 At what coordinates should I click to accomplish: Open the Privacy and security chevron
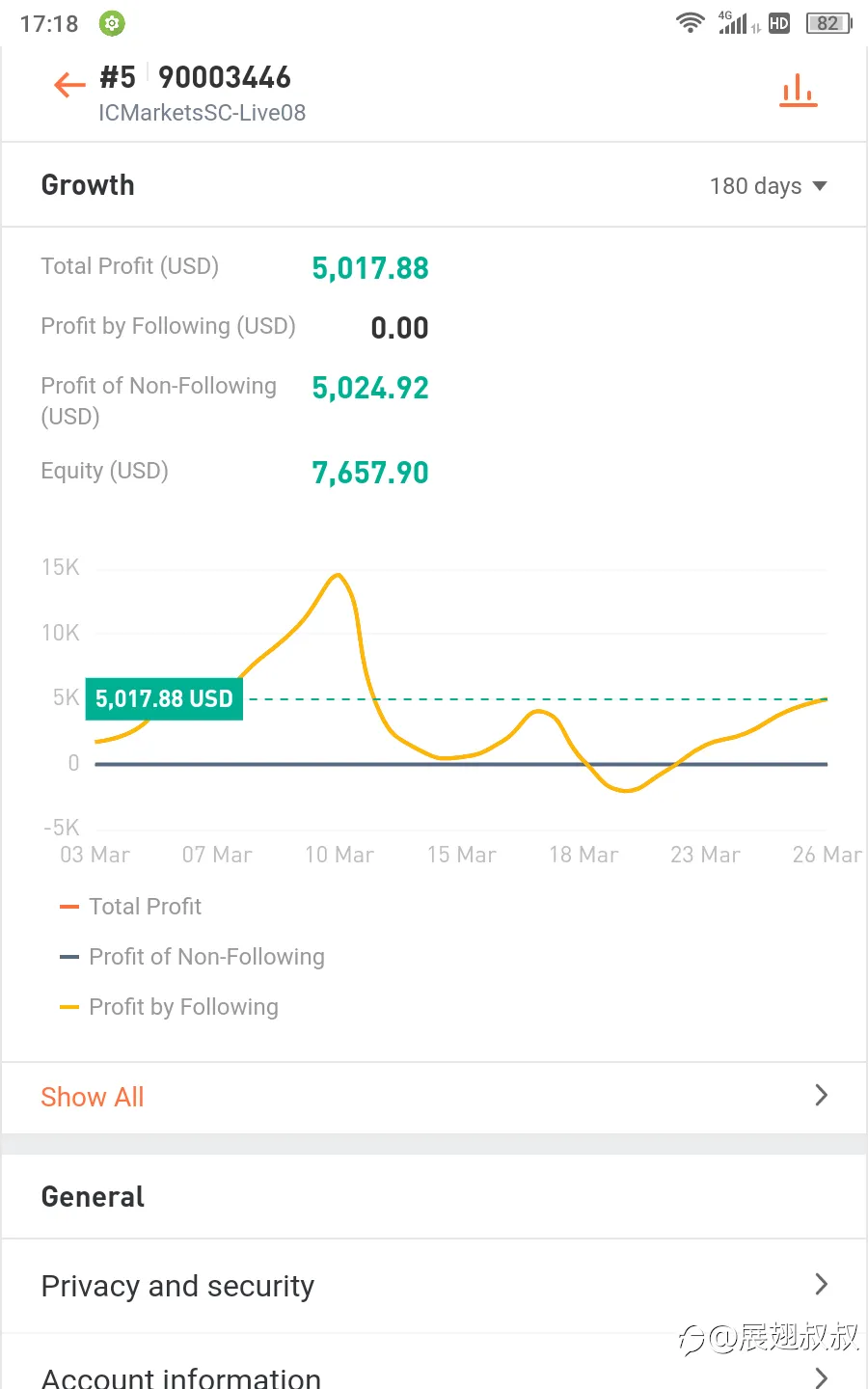821,1285
